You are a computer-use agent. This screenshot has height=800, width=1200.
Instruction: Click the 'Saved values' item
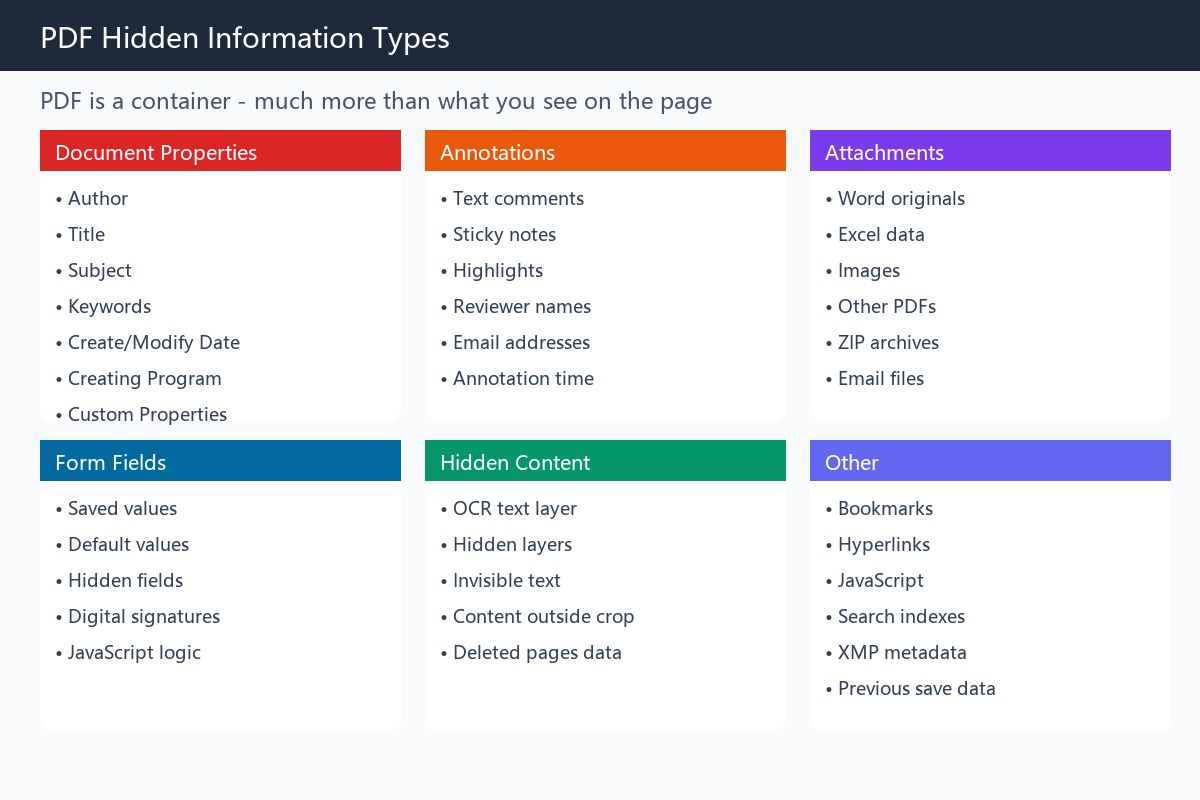(116, 508)
